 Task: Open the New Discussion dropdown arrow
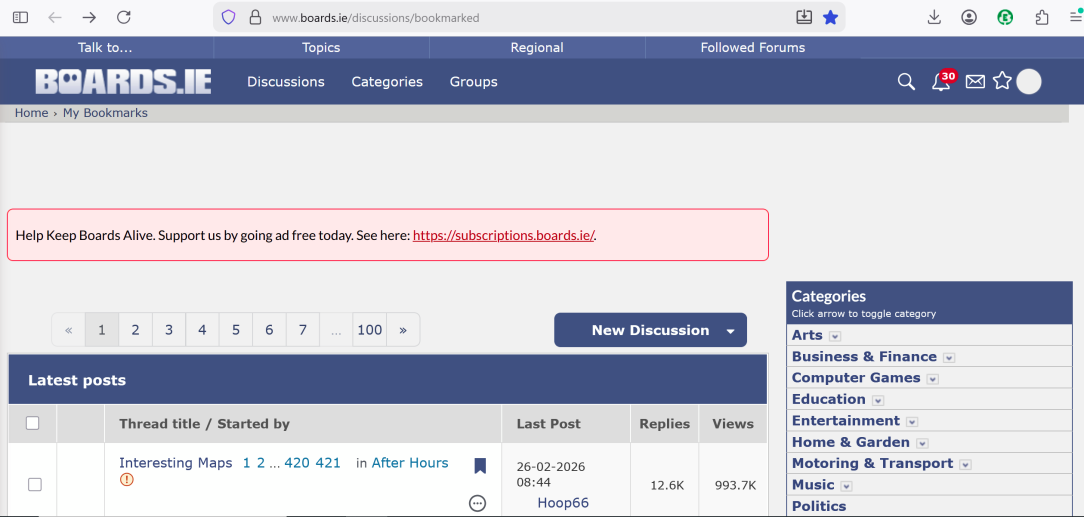coord(730,331)
